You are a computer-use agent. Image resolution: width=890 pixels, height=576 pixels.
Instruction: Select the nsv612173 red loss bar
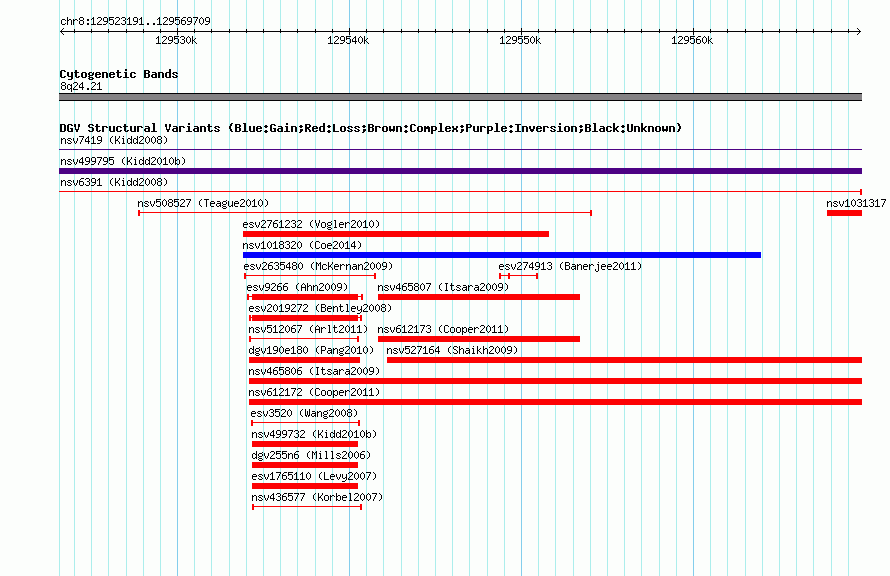point(479,339)
